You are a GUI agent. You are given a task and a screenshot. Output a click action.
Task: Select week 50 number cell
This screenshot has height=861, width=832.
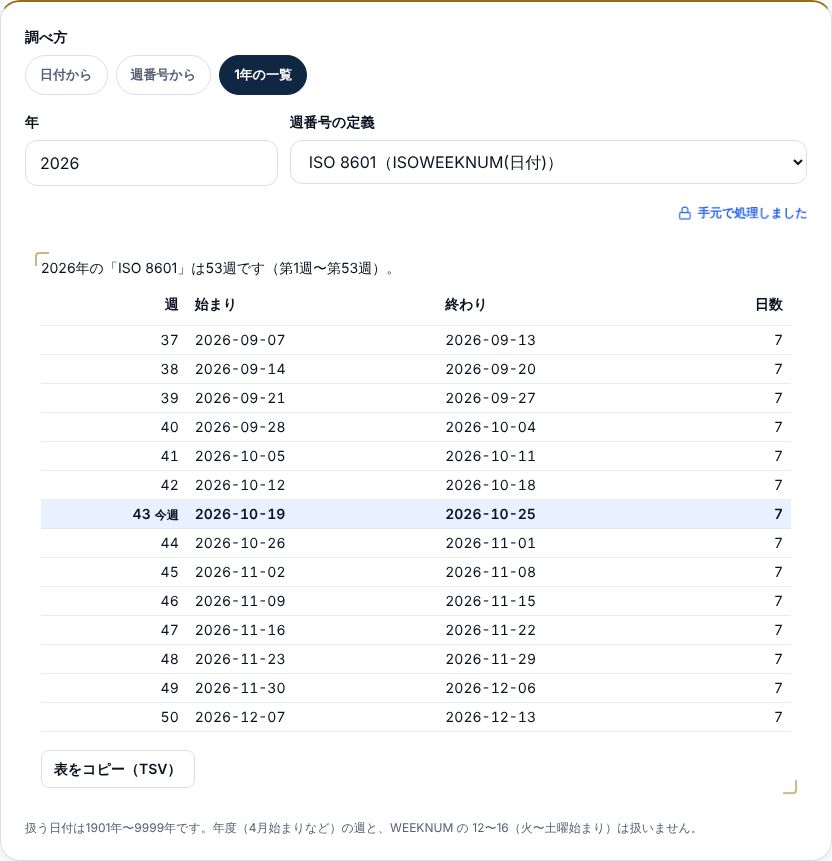pos(170,717)
